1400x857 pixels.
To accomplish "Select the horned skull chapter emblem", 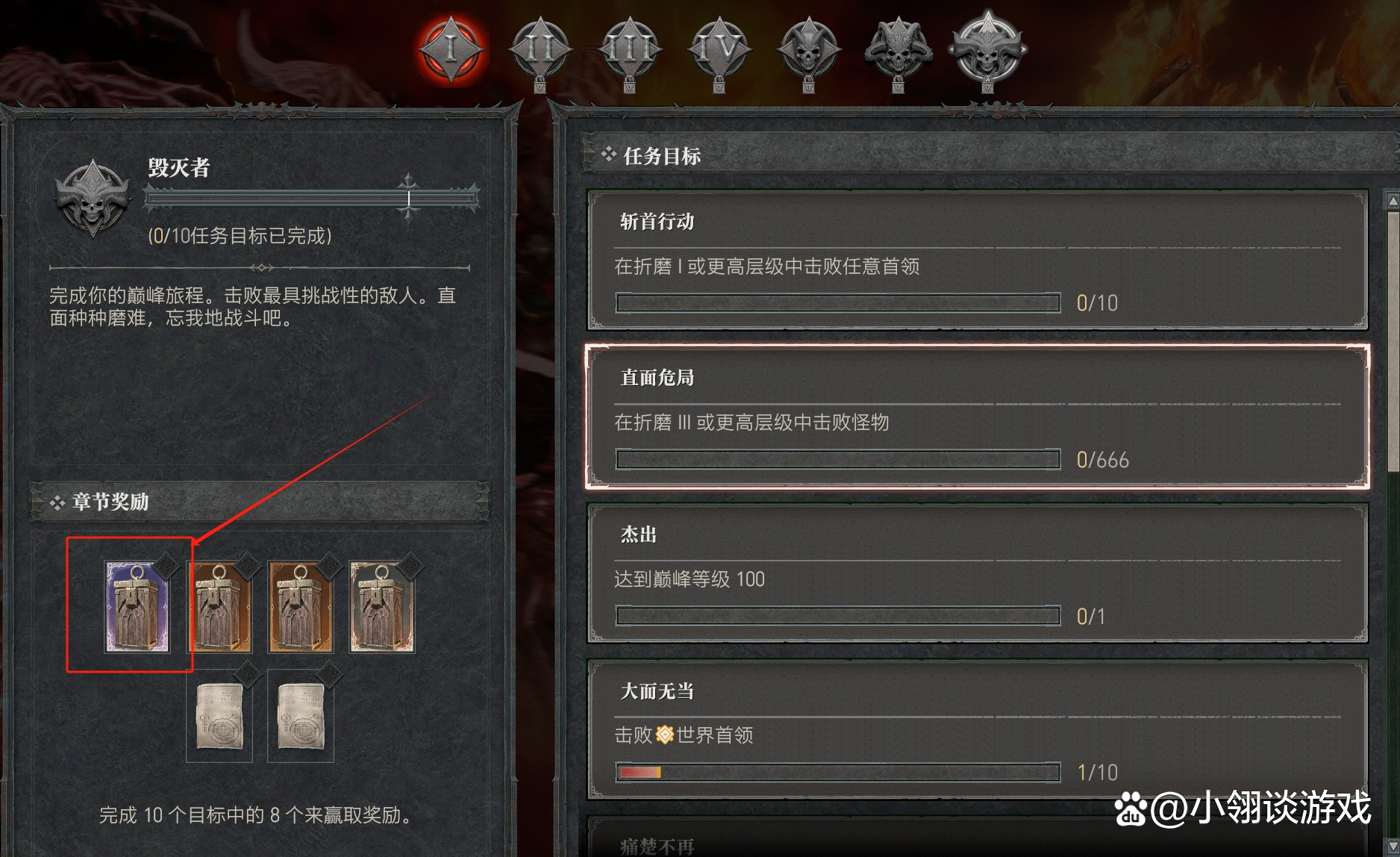I will pos(899,52).
